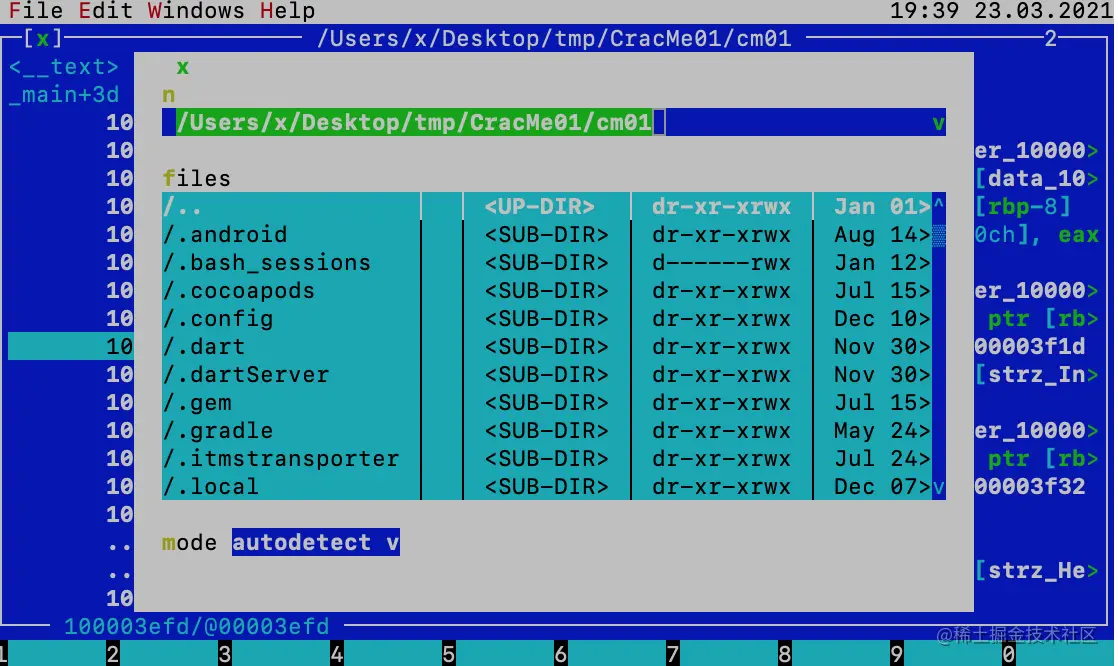Click the 00003f32 address in the disassembly
The height and width of the screenshot is (666, 1118).
point(1030,486)
